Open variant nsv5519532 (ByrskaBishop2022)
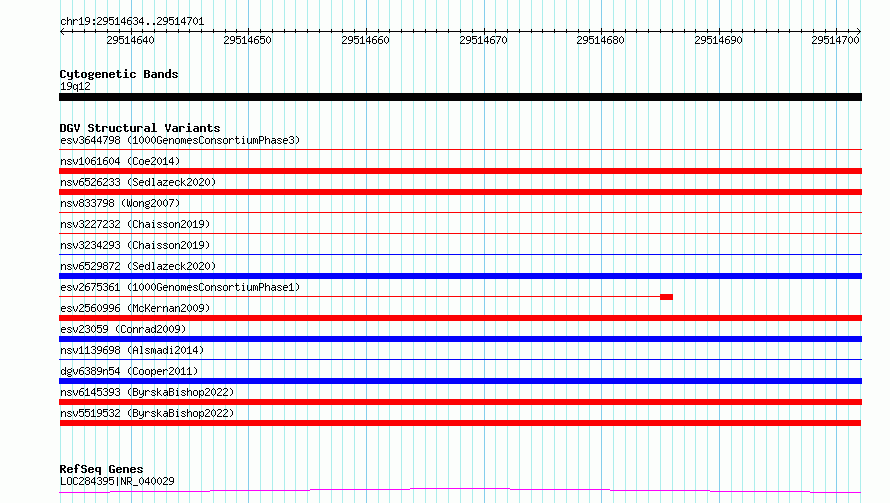 (x=147, y=413)
